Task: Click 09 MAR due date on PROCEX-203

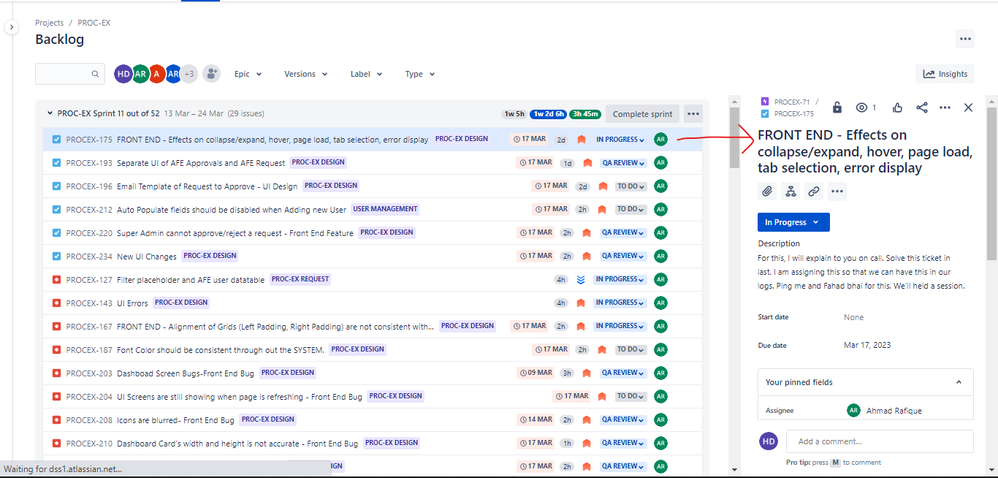Action: tap(535, 372)
